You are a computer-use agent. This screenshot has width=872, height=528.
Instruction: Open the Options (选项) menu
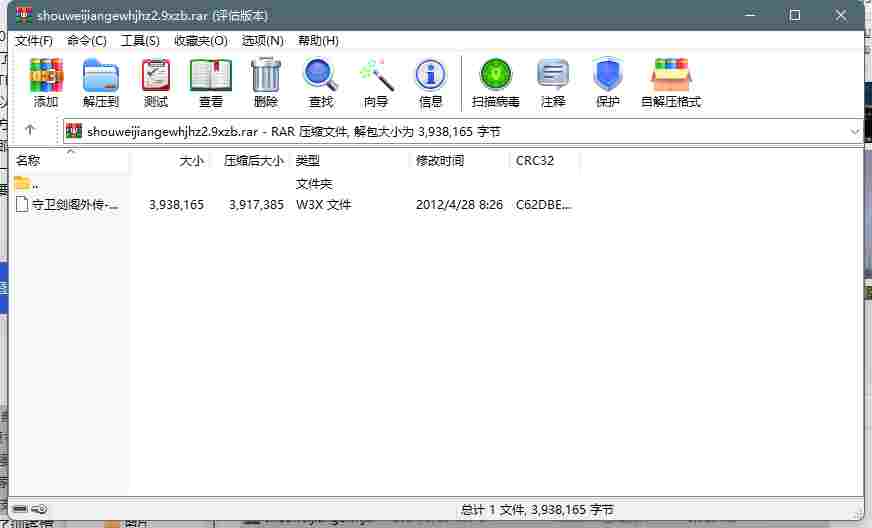click(262, 41)
